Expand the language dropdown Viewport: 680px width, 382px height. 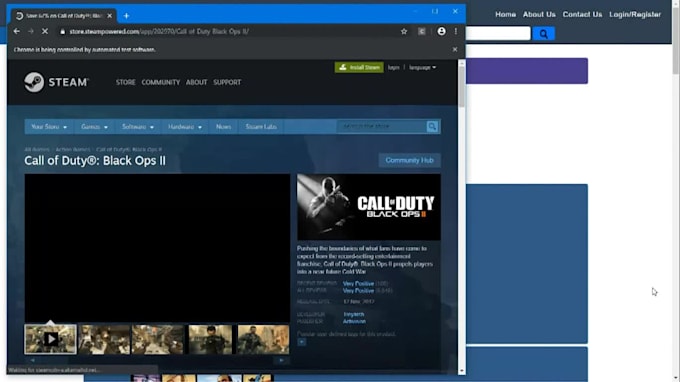[x=422, y=67]
